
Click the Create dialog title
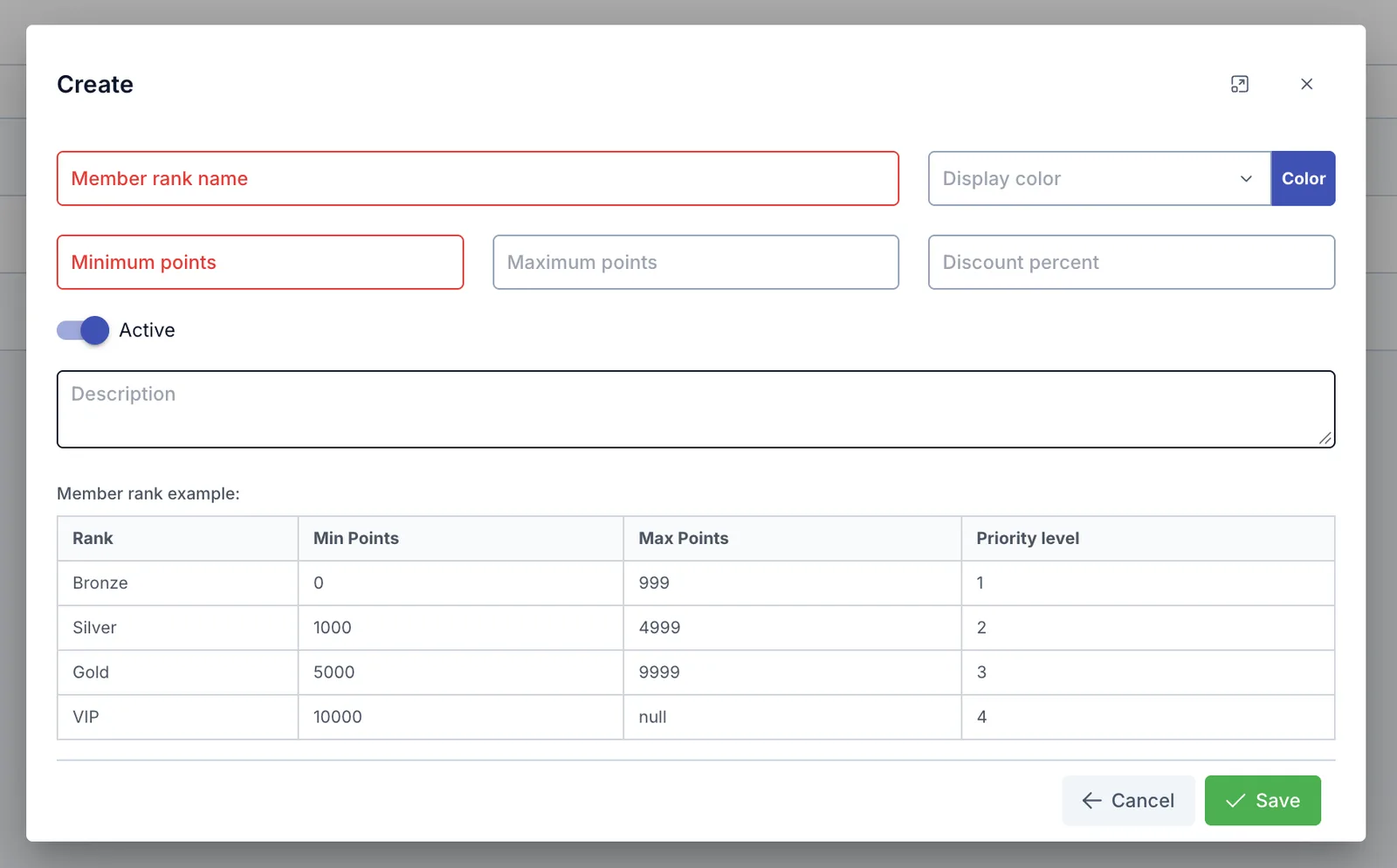tap(95, 84)
